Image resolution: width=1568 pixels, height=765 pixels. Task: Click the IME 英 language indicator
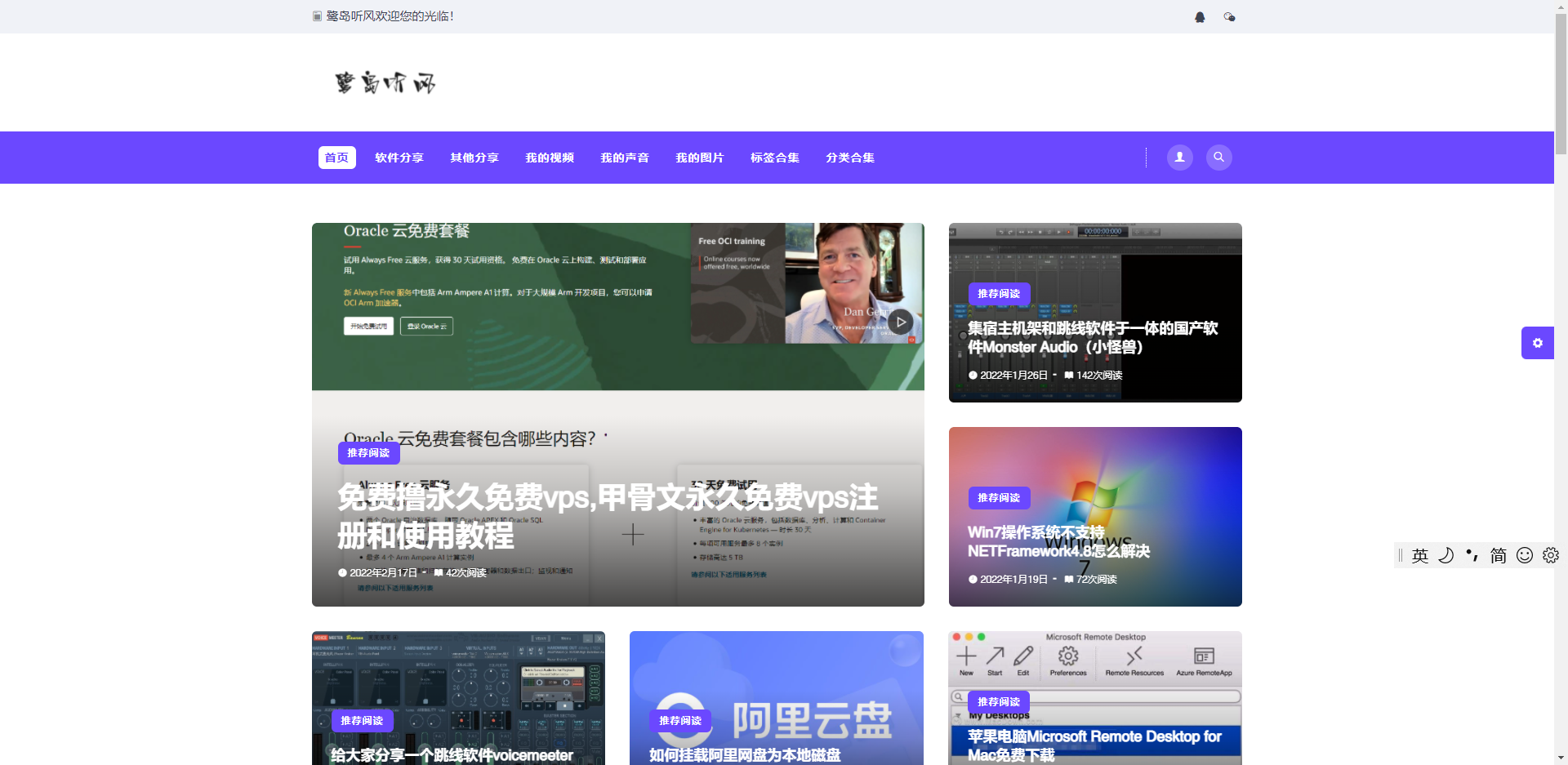1420,556
